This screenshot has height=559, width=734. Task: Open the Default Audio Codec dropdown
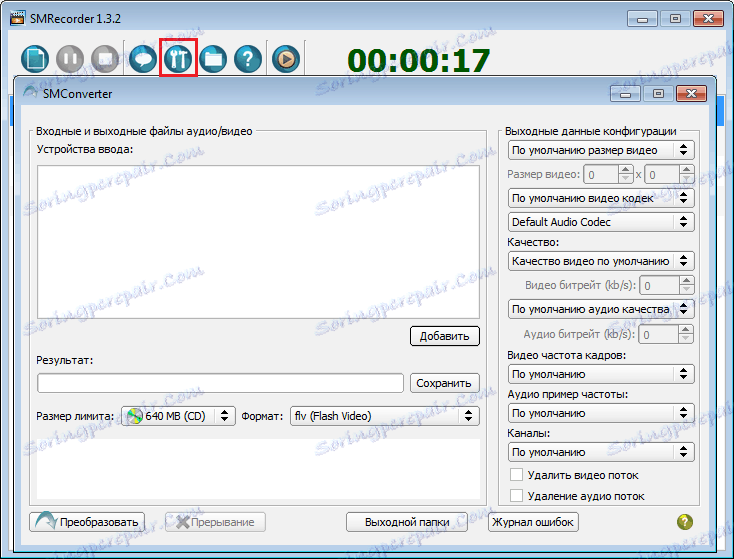point(601,222)
